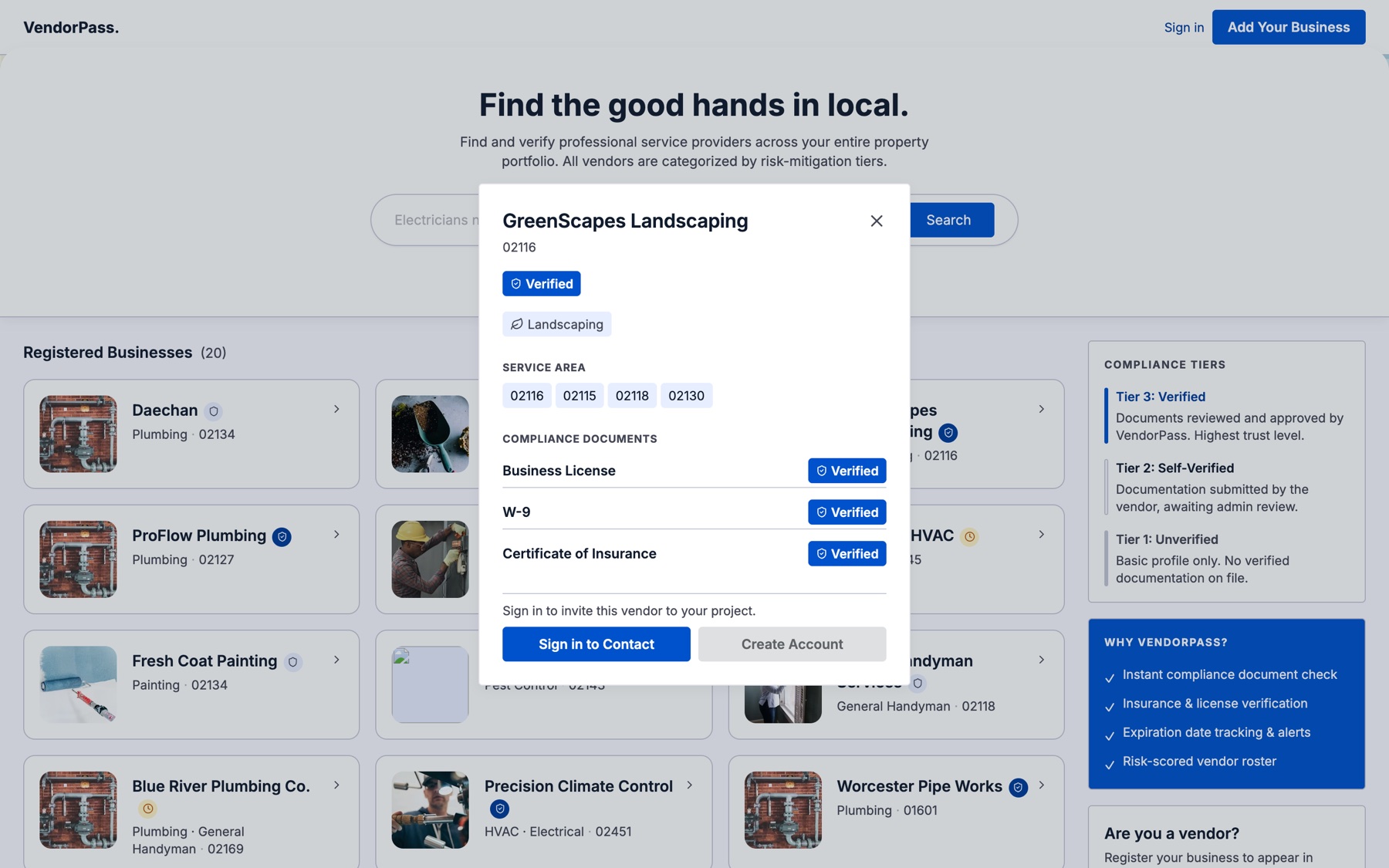Click the 02116 service area chip
The image size is (1389, 868).
[527, 396]
